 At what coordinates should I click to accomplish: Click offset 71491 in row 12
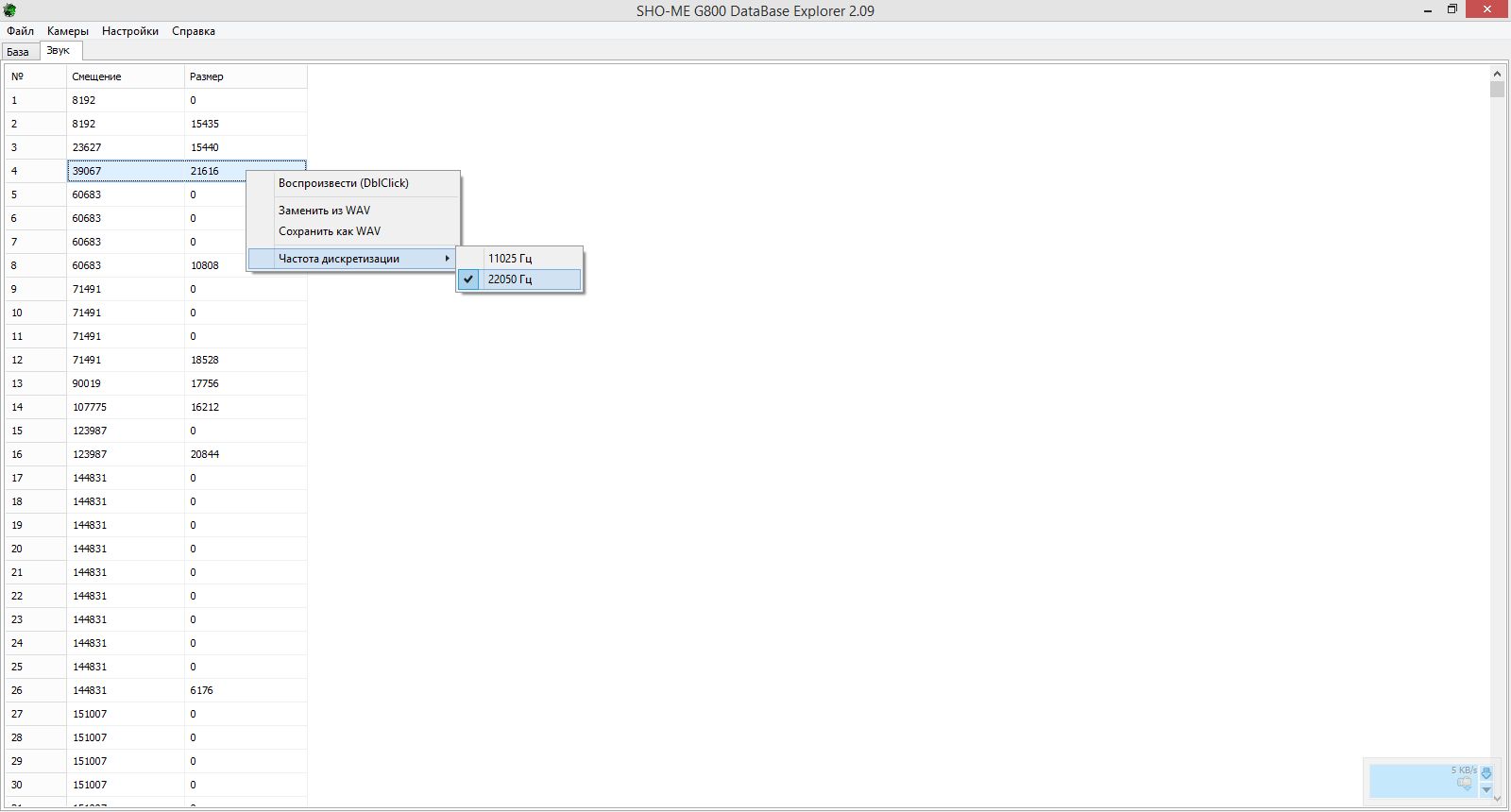pos(87,360)
